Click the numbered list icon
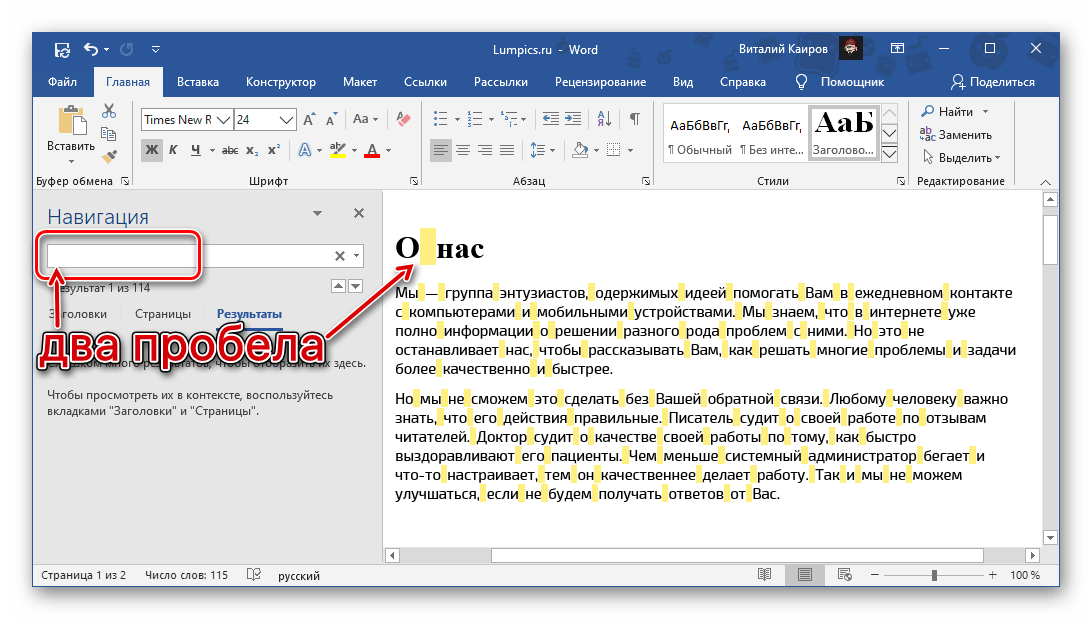 click(474, 119)
